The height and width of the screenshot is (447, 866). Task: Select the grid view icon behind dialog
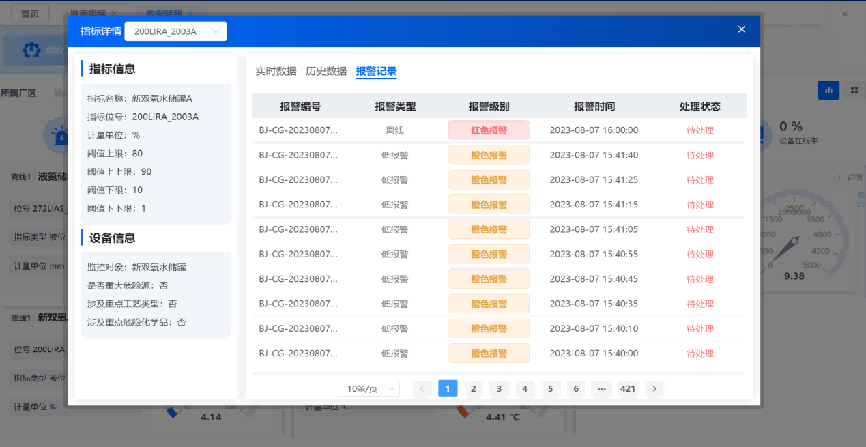pos(854,90)
